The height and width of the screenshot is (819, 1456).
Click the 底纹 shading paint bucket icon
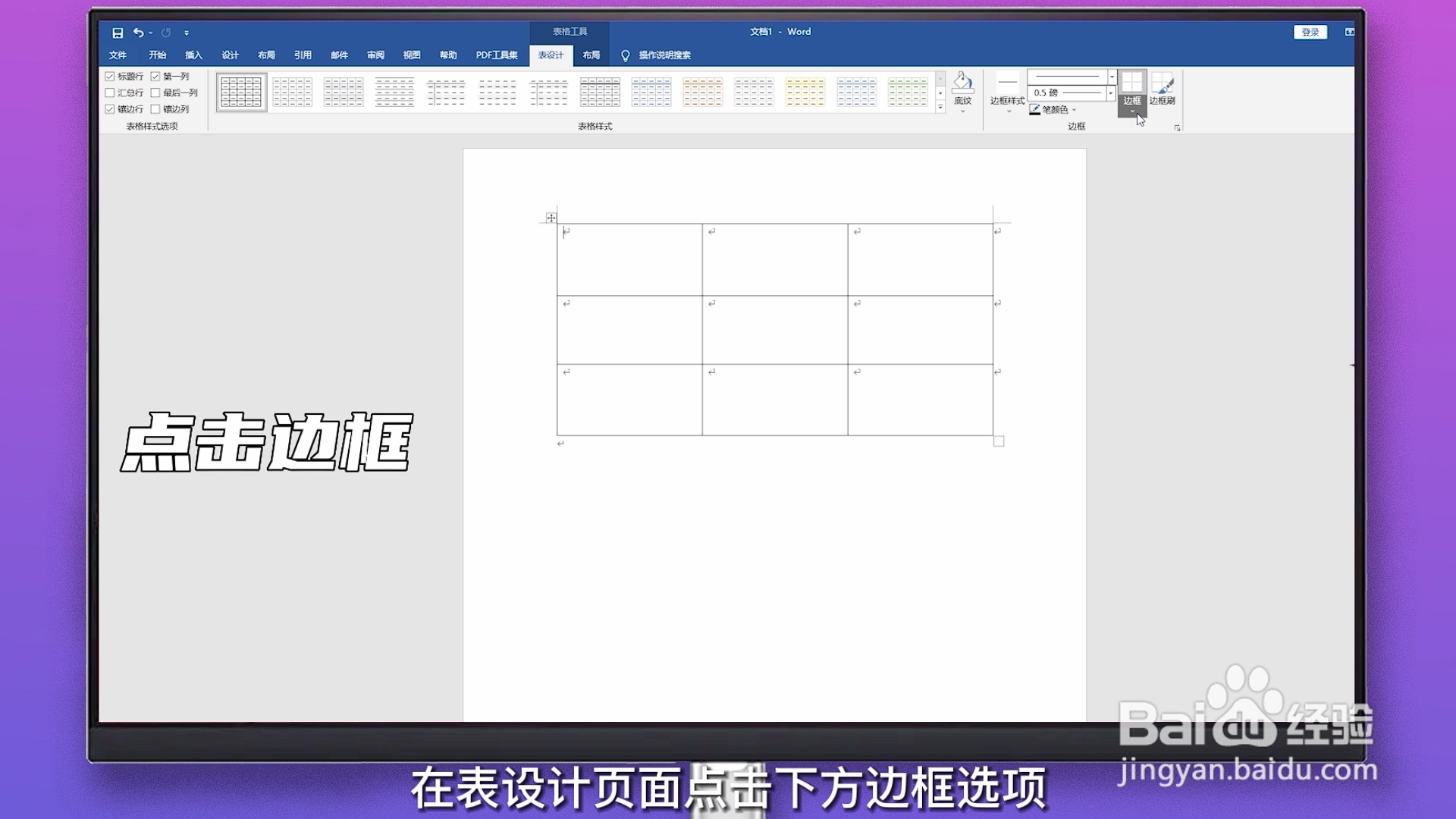click(962, 83)
